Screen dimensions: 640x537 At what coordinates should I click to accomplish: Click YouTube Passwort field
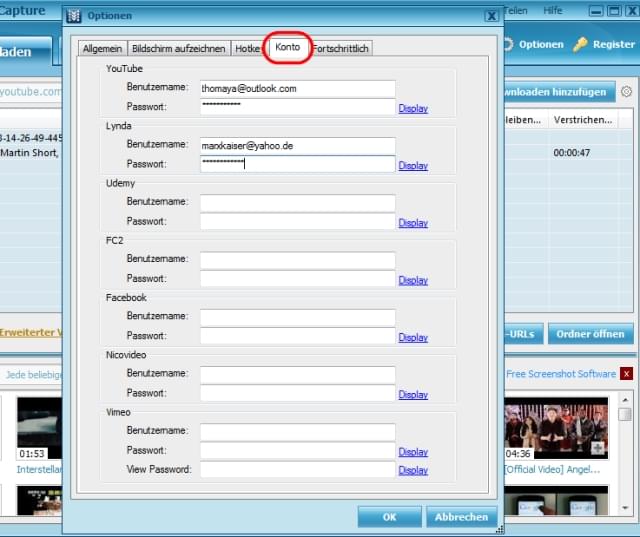pos(298,107)
